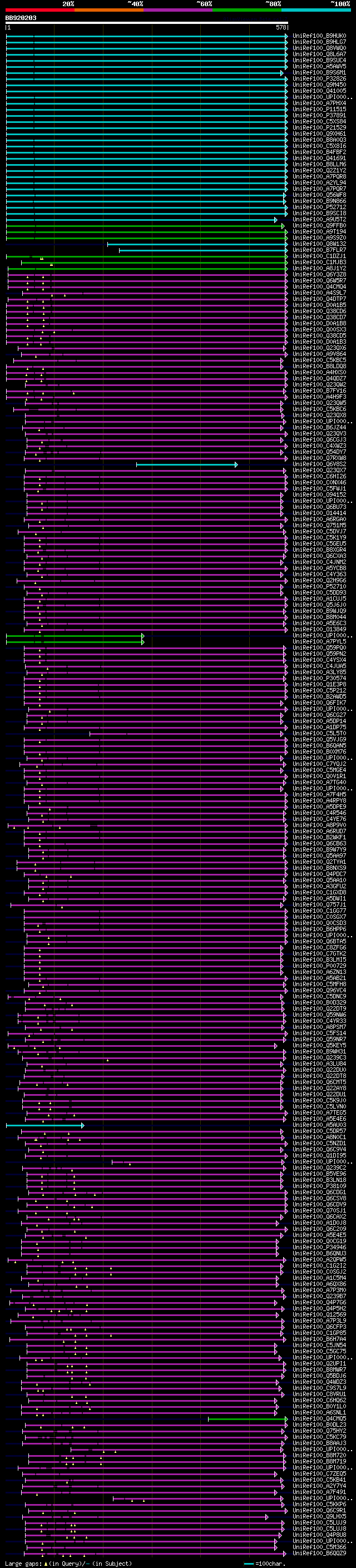Click hit label UniRef100_Q6V8S2
The height and width of the screenshot is (1568, 356).
pos(319,464)
